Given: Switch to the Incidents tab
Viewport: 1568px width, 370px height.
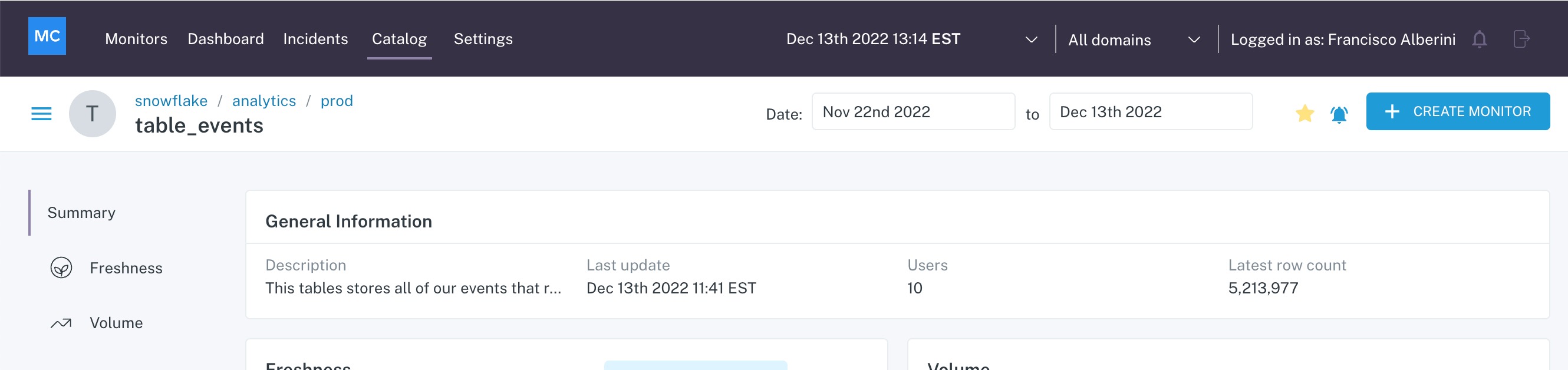Looking at the screenshot, I should click(x=315, y=39).
